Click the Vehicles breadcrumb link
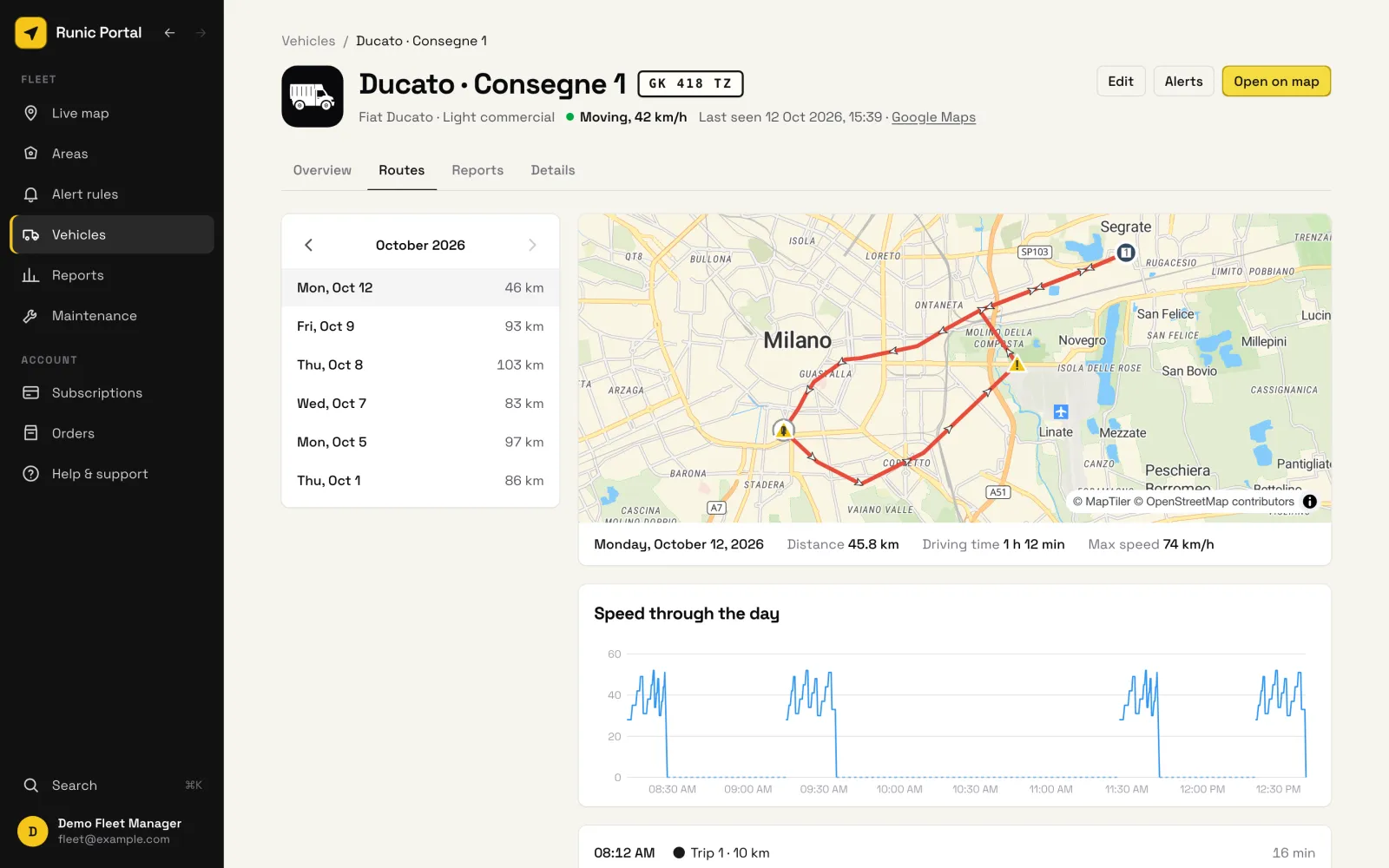 click(x=308, y=41)
